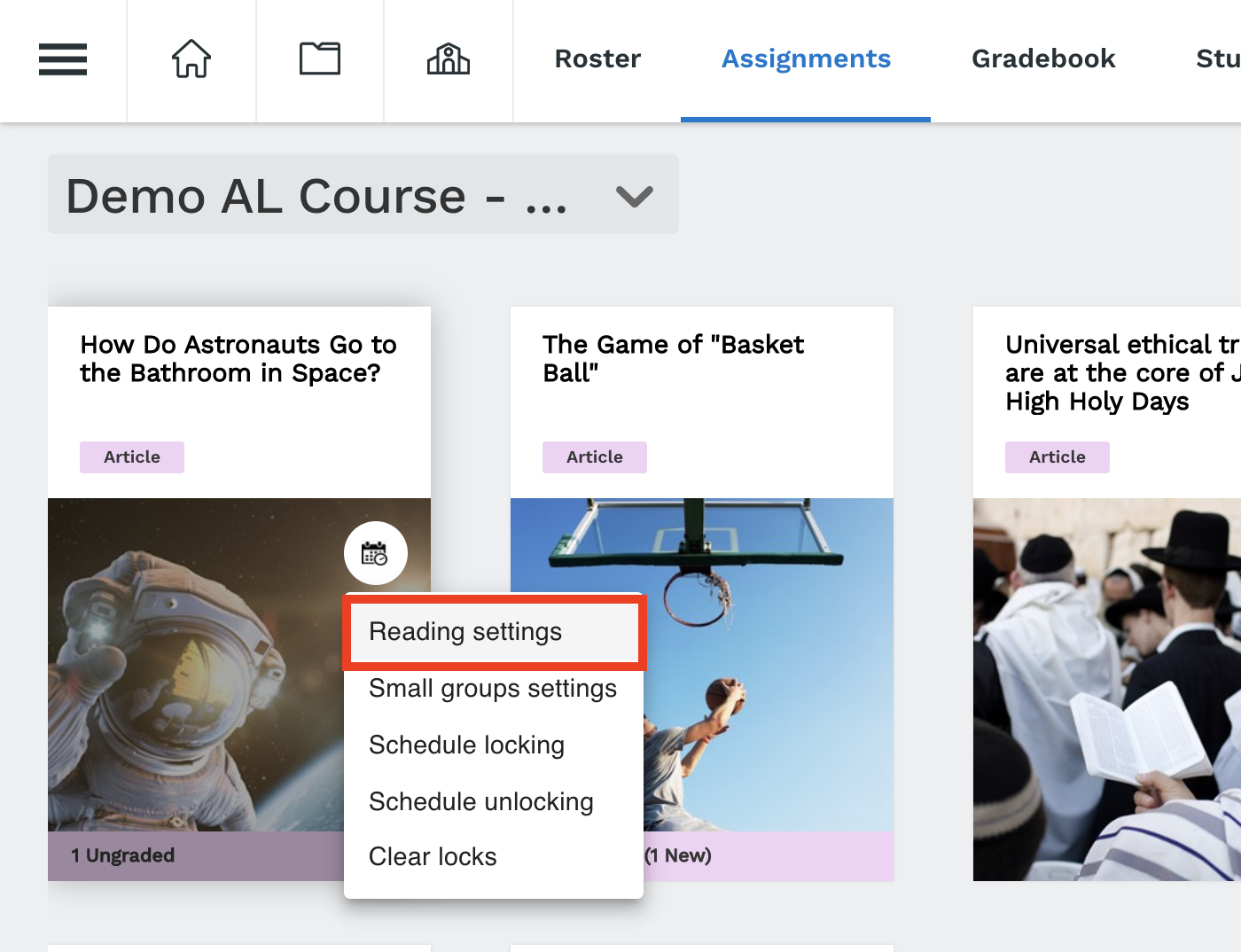Viewport: 1241px width, 952px height.
Task: Open the school building icon
Action: pyautogui.click(x=449, y=59)
